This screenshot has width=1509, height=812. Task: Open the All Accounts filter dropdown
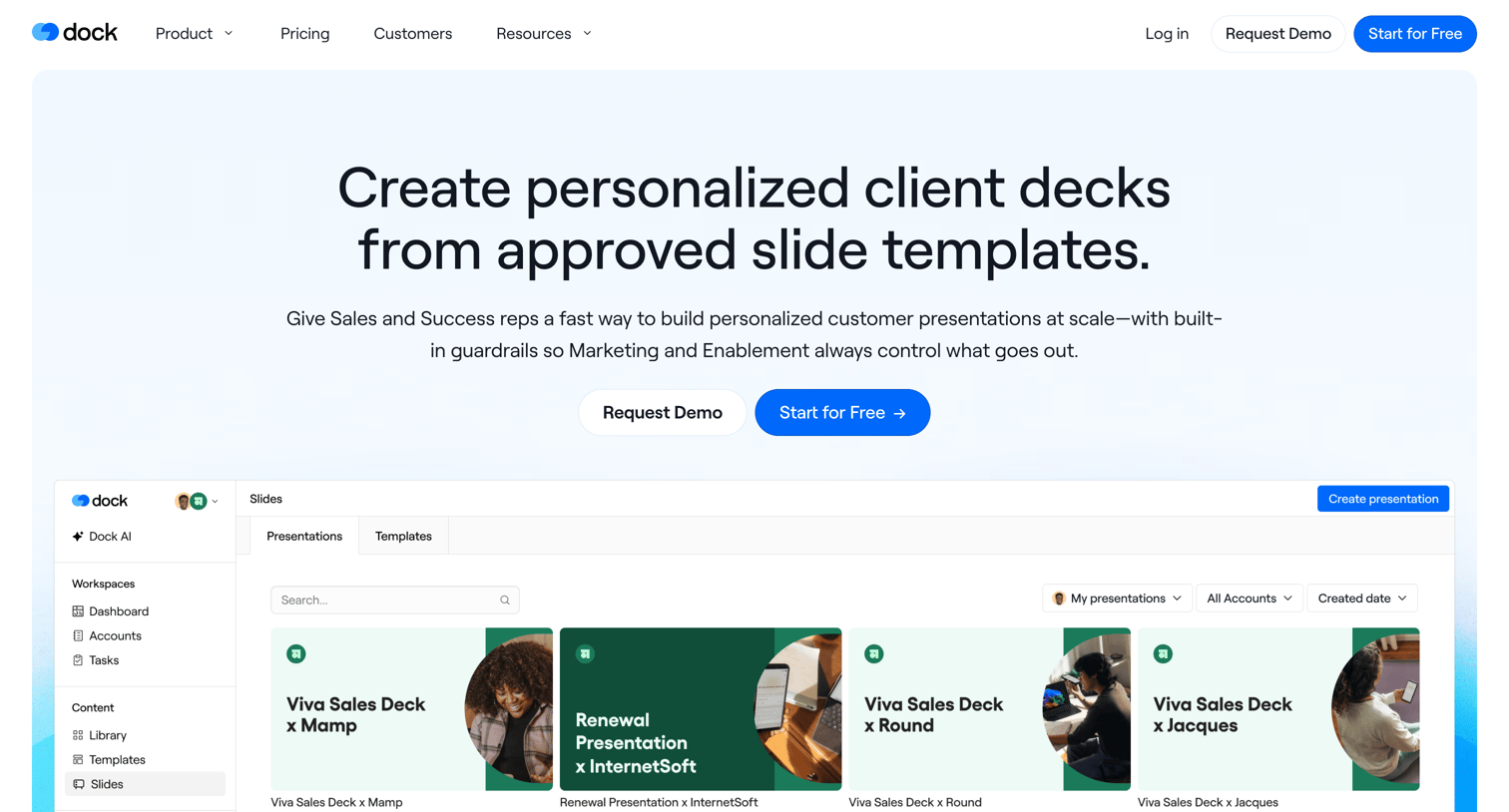(x=1250, y=599)
